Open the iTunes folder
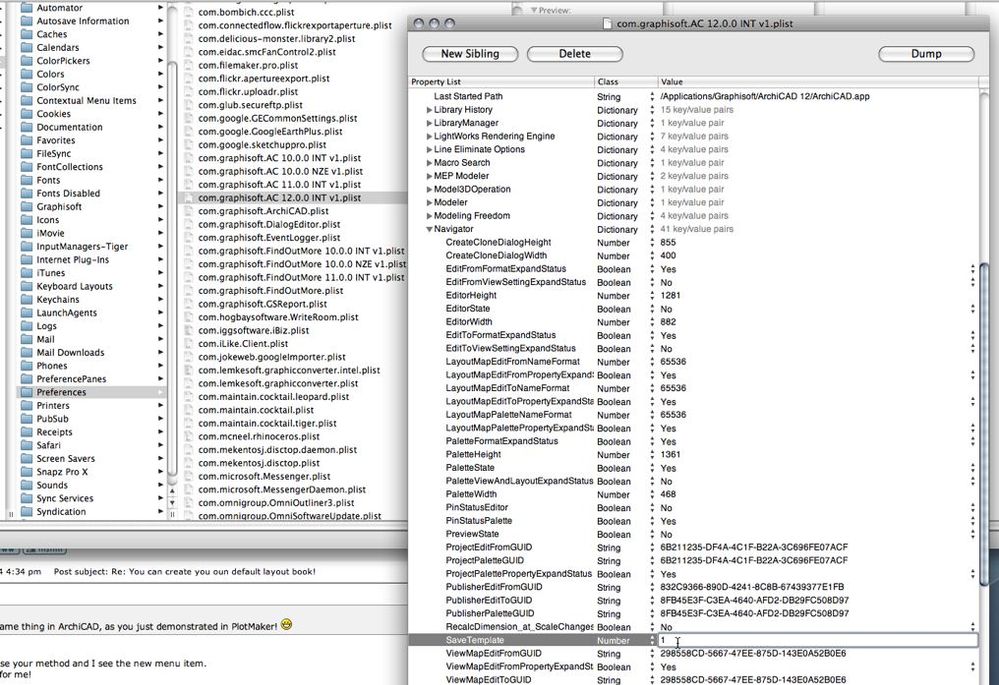Image resolution: width=999 pixels, height=685 pixels. pos(50,273)
